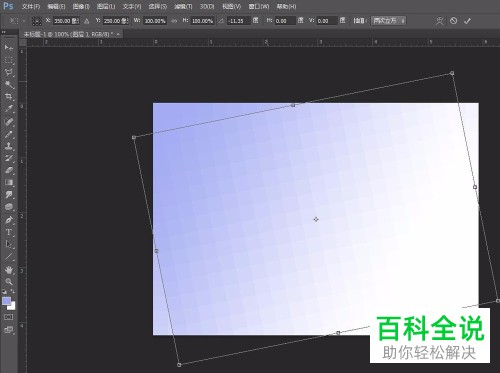Image resolution: width=500 pixels, height=373 pixels.
Task: Click the H height percentage field
Action: tap(203, 21)
